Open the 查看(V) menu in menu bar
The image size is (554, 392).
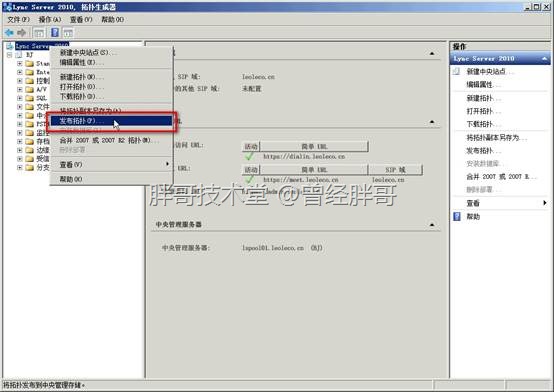pos(81,19)
